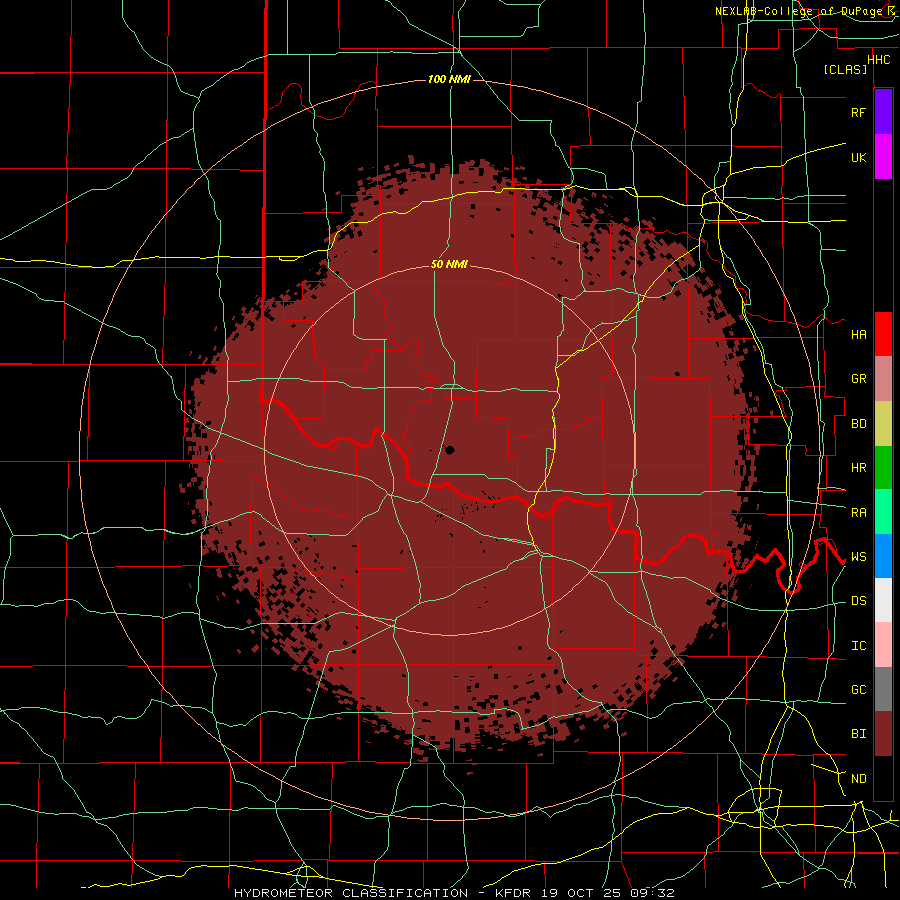Click the GR legend label
This screenshot has width=900, height=900.
(x=858, y=379)
